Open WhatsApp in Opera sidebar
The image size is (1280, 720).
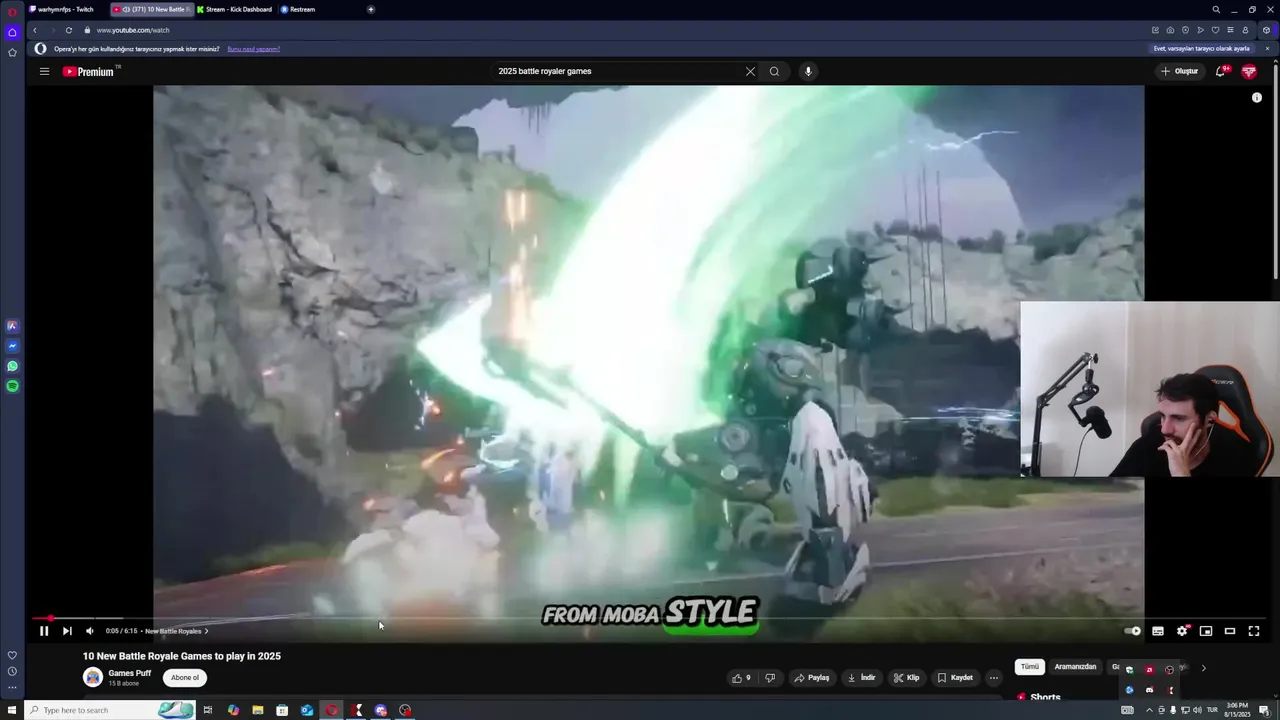tap(12, 366)
